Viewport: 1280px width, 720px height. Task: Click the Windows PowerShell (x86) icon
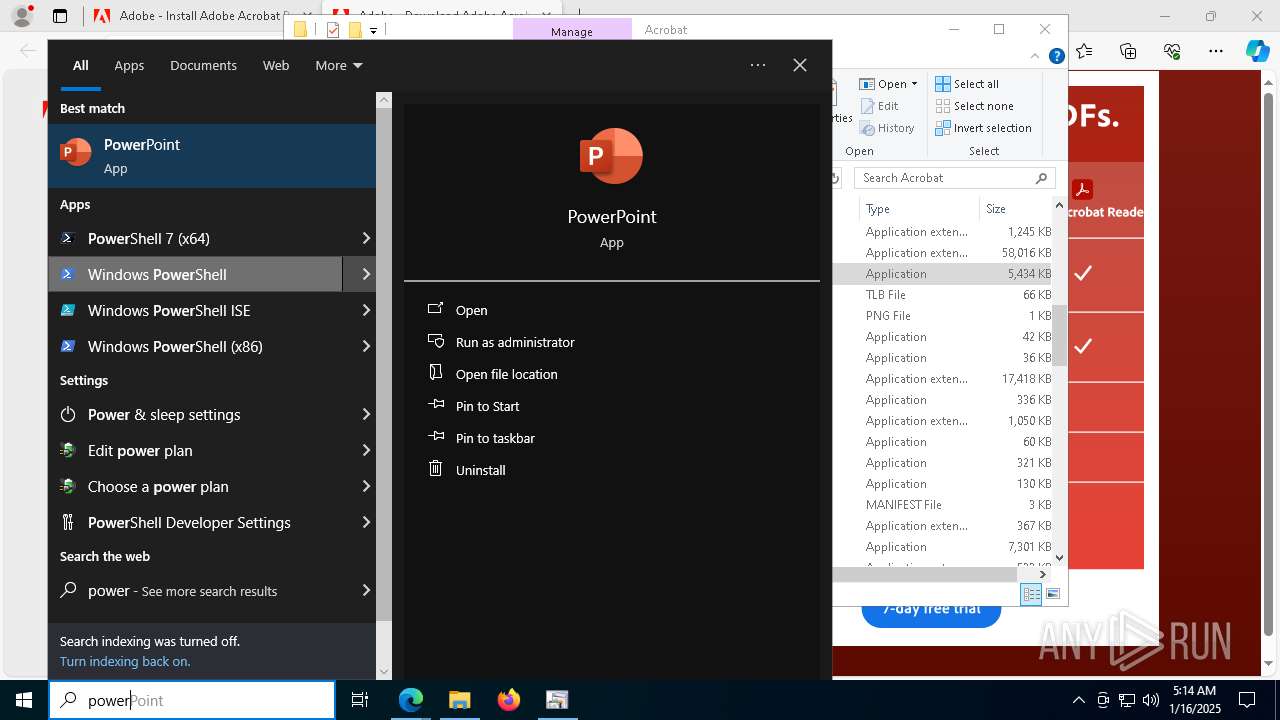tap(68, 346)
